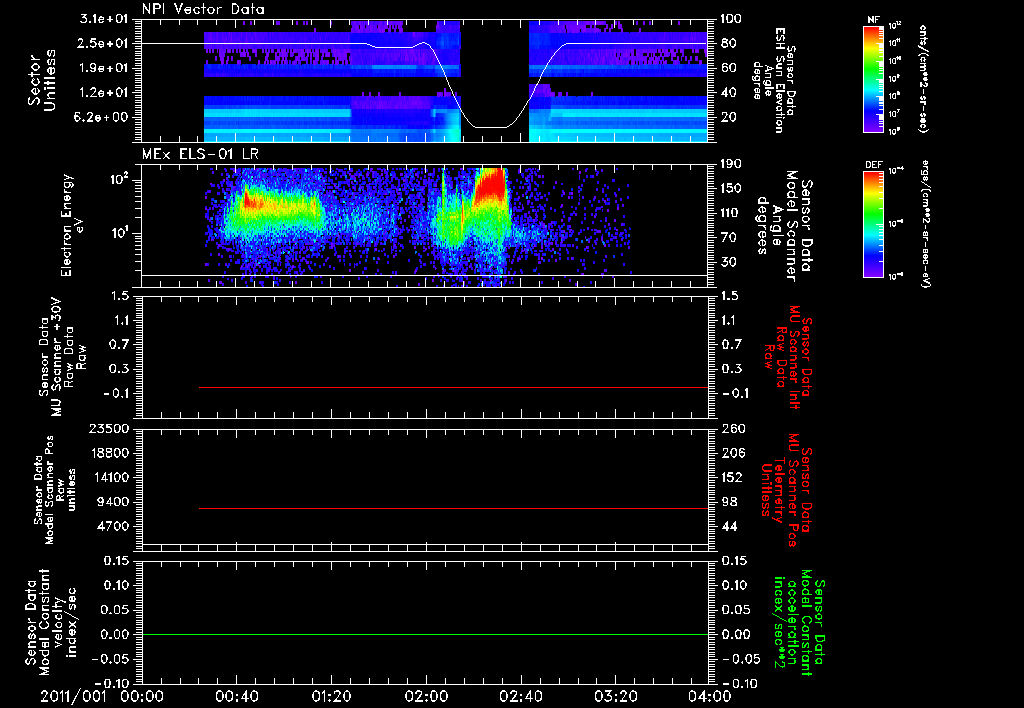The image size is (1024, 708).
Task: Click the 02:40 time tick label
Action: click(520, 696)
